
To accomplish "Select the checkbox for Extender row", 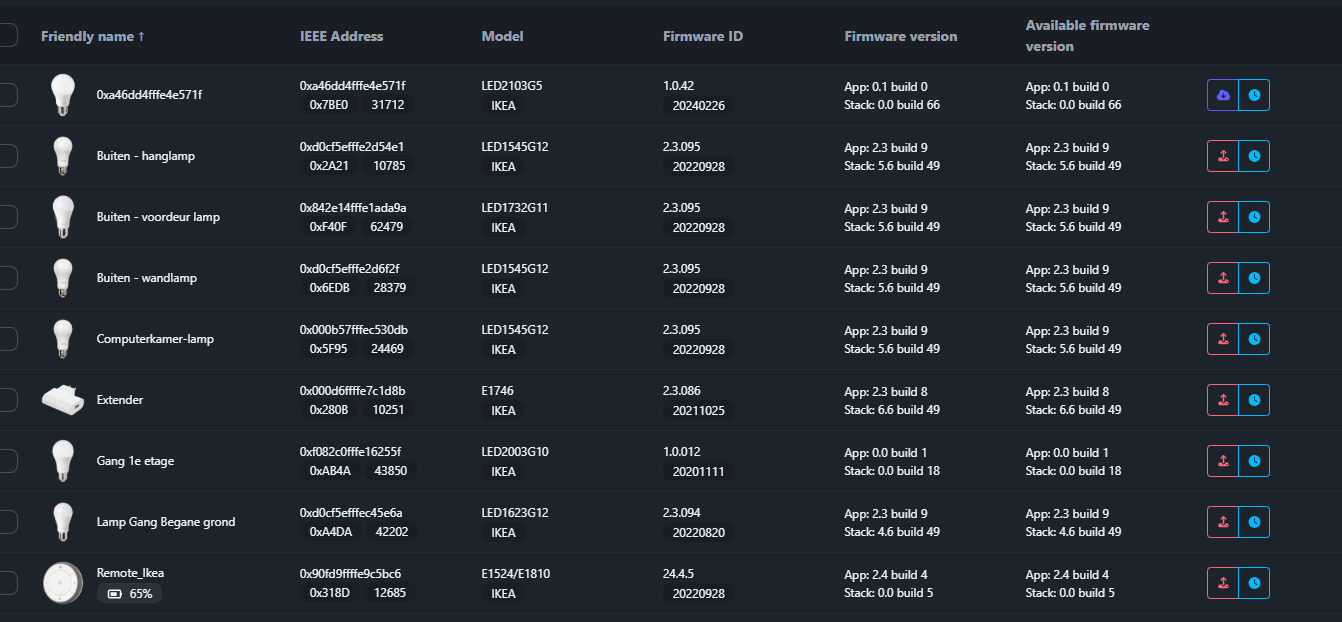I will click(x=7, y=400).
